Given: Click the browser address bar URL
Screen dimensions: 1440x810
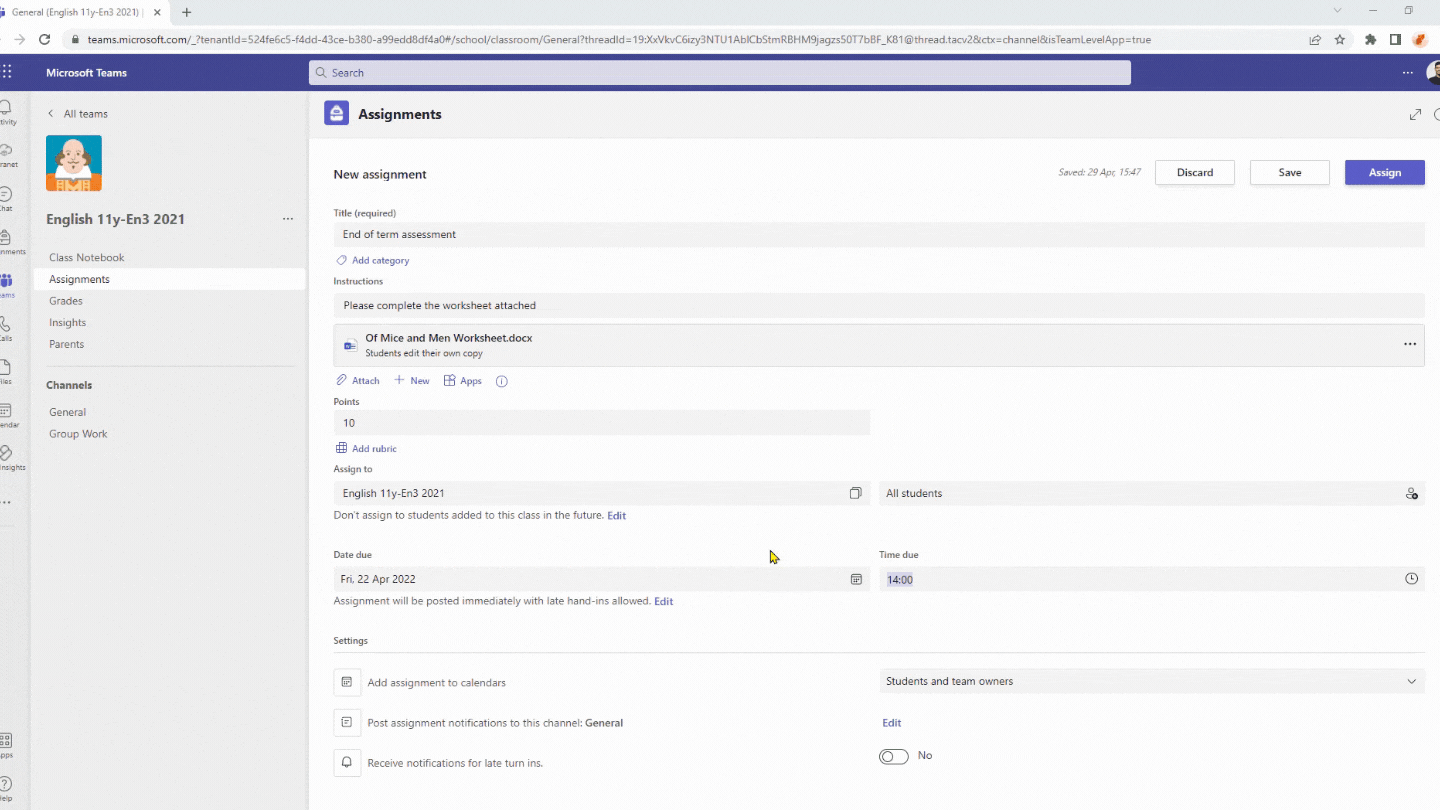Looking at the screenshot, I should click(619, 40).
